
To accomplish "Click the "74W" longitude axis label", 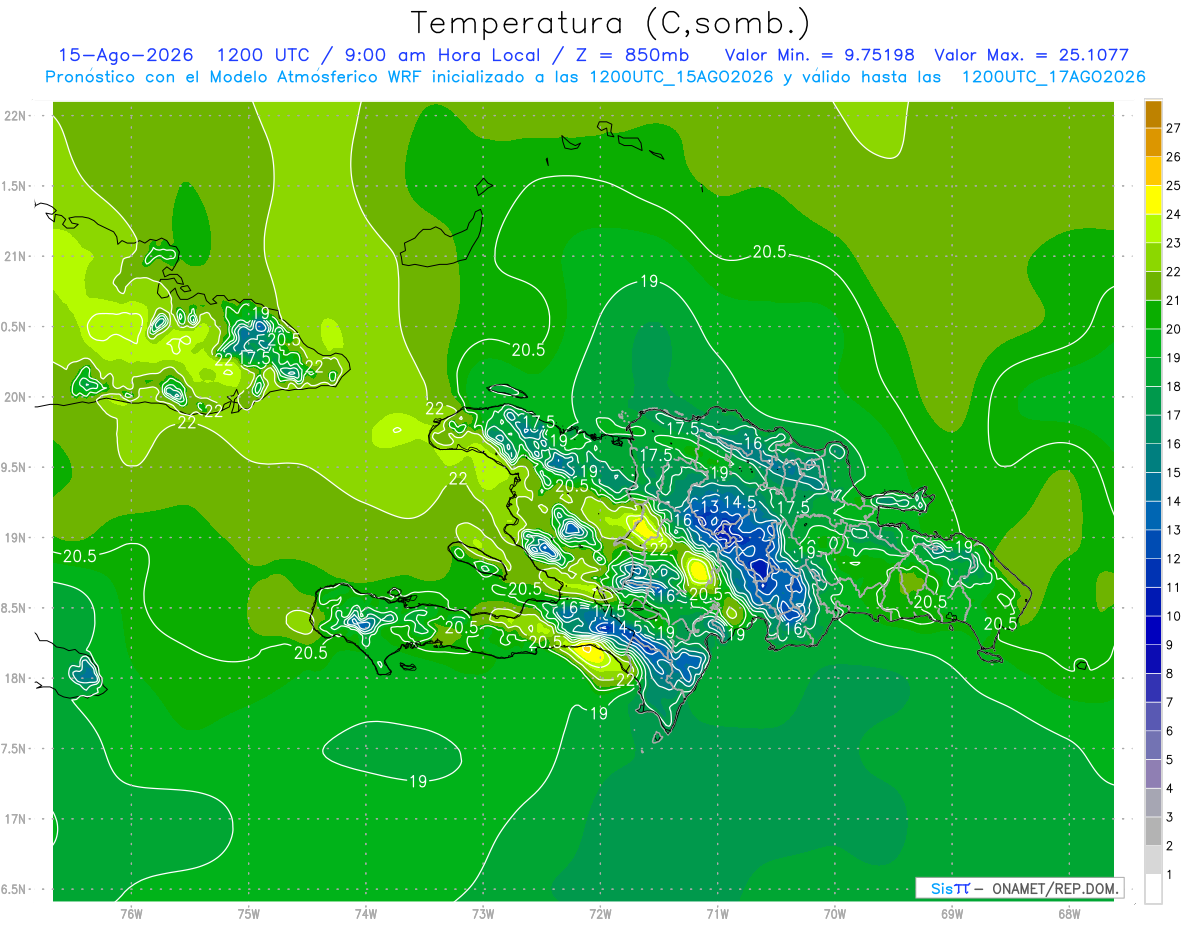I will 366,913.
